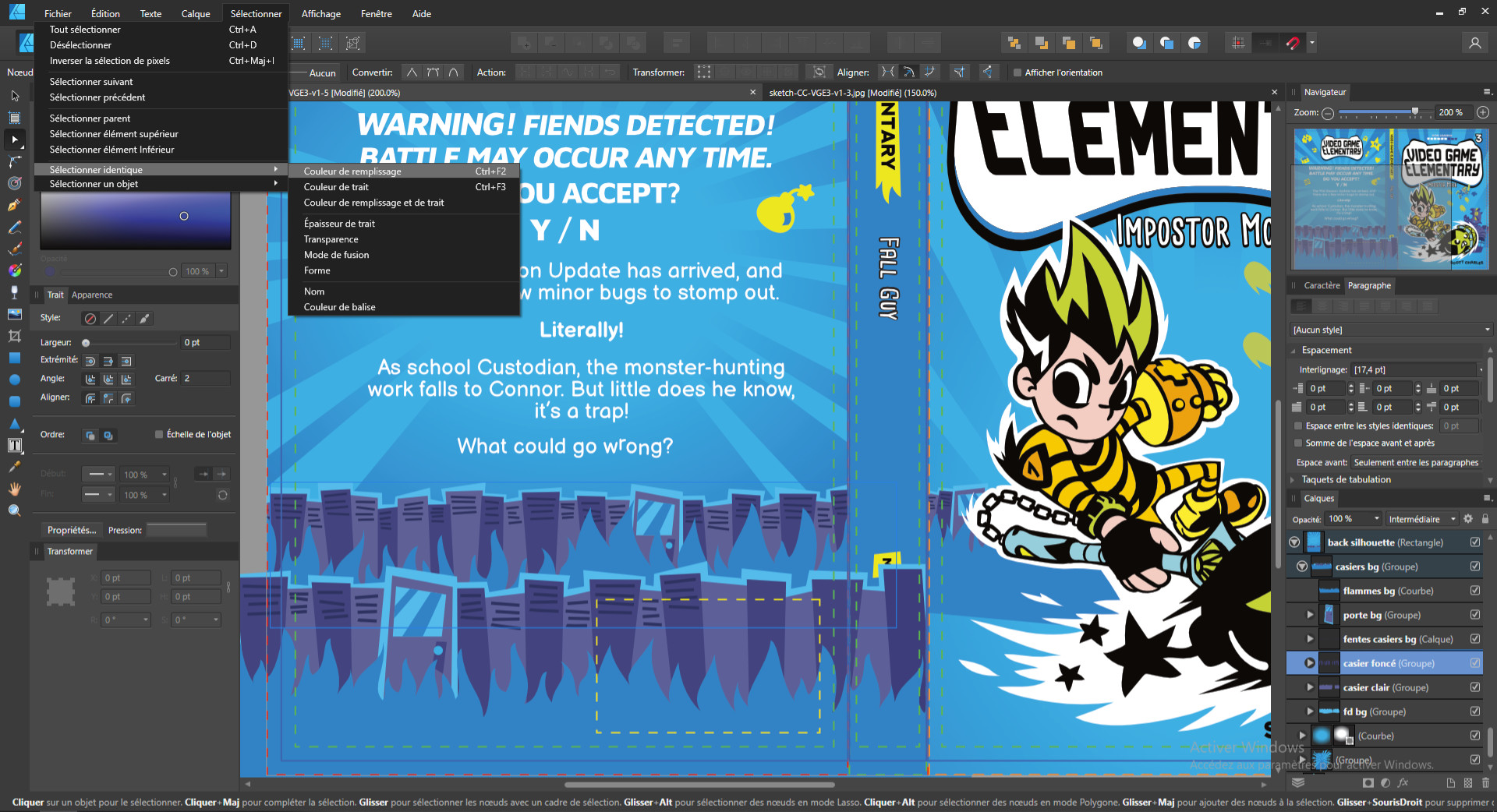Select the Artboard tool

click(14, 118)
